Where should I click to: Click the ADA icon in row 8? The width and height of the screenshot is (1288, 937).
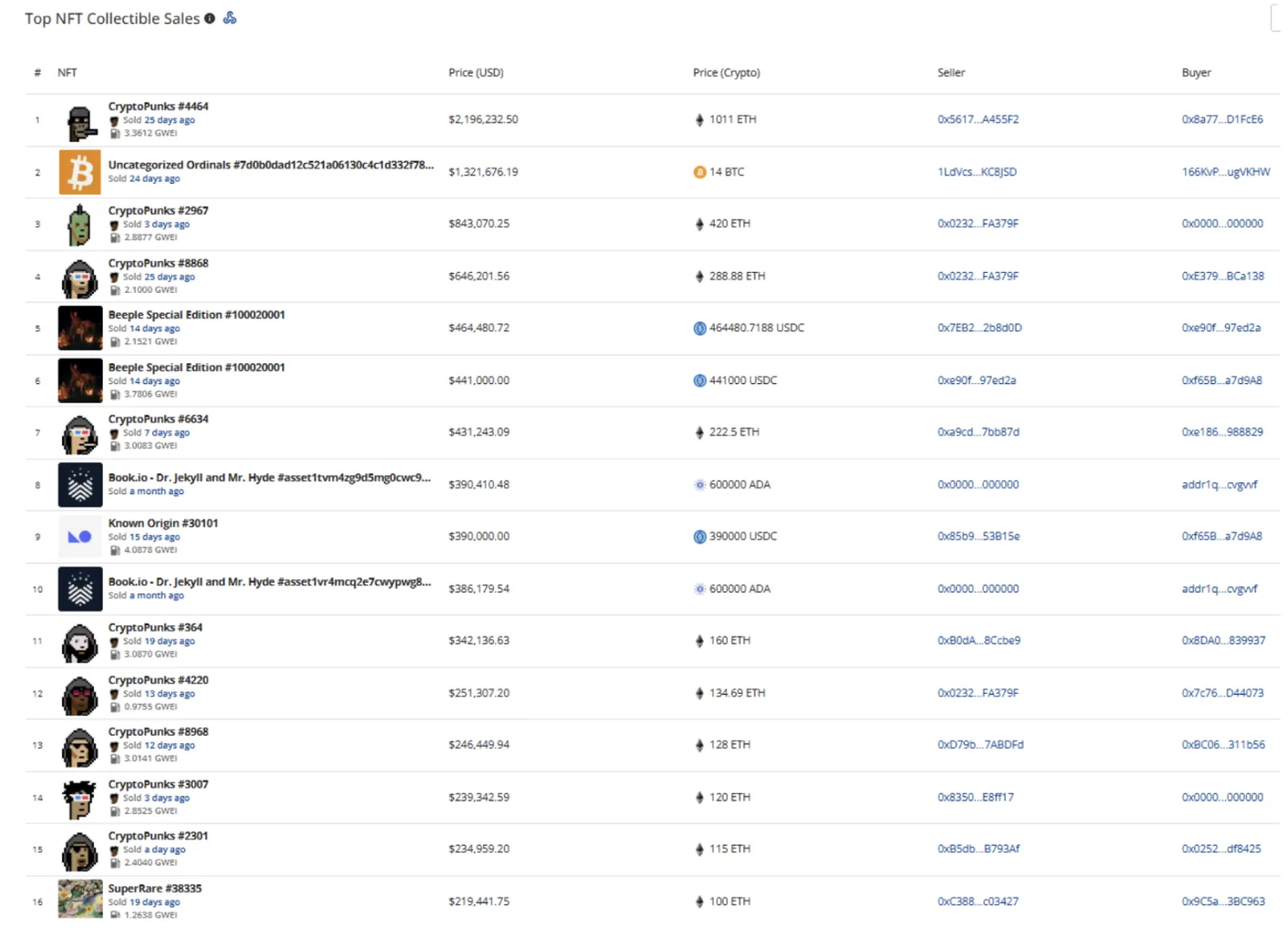tap(700, 485)
